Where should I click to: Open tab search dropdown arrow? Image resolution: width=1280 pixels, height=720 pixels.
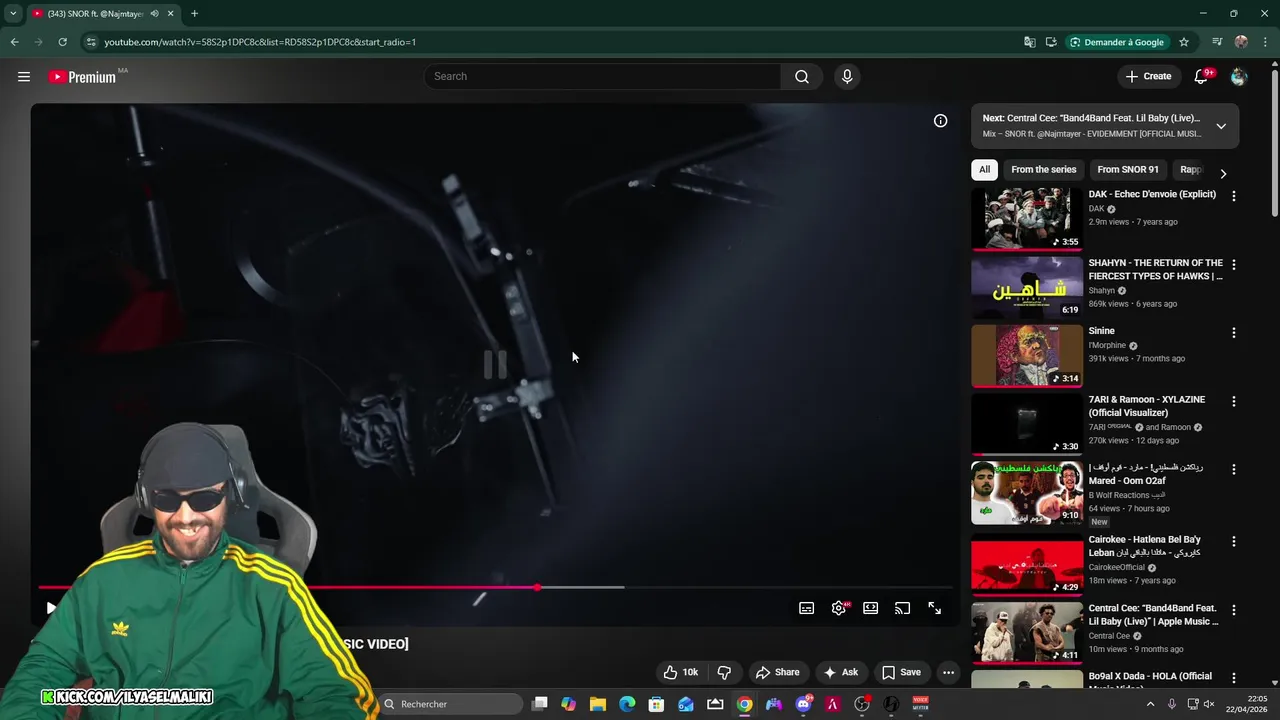point(13,13)
